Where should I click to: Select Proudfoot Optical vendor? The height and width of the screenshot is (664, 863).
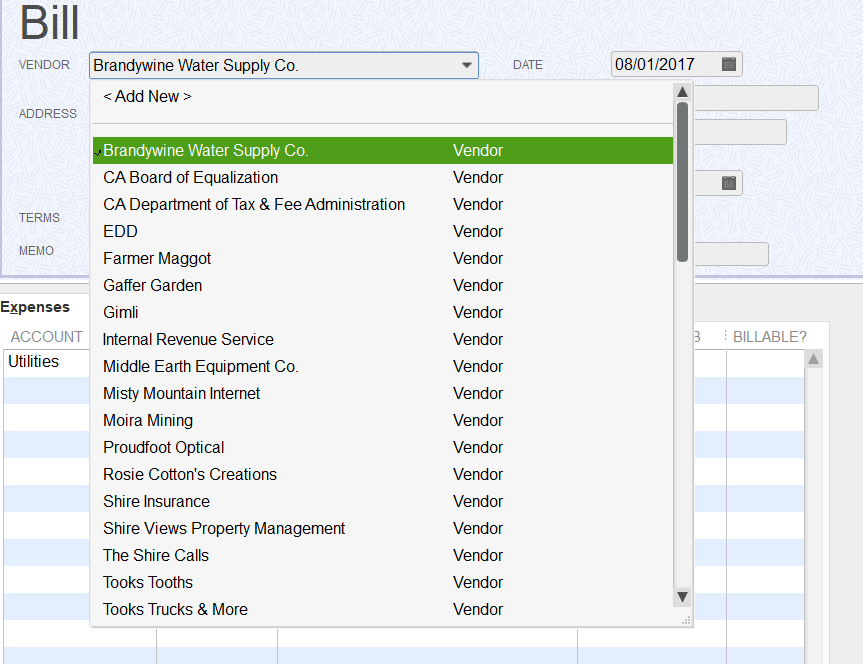(383, 447)
